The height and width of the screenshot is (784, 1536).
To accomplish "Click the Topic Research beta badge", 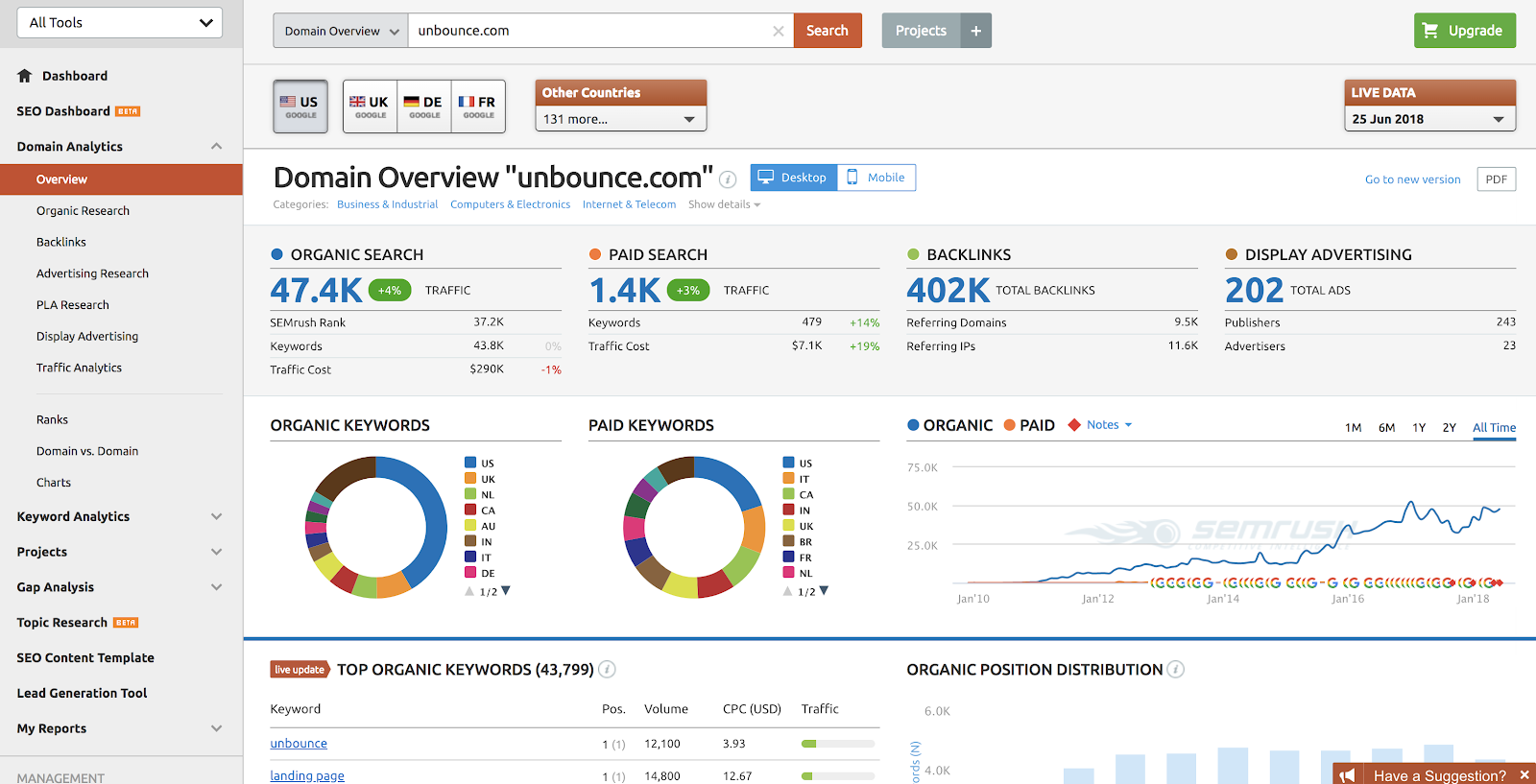I will point(126,623).
